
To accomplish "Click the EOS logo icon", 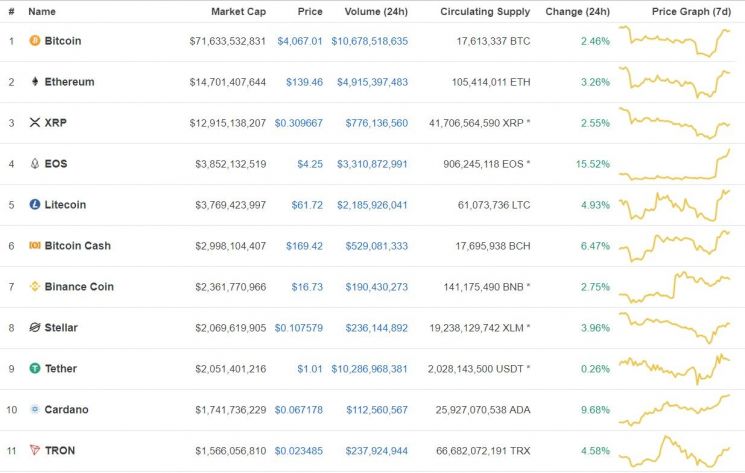I will pos(35,164).
